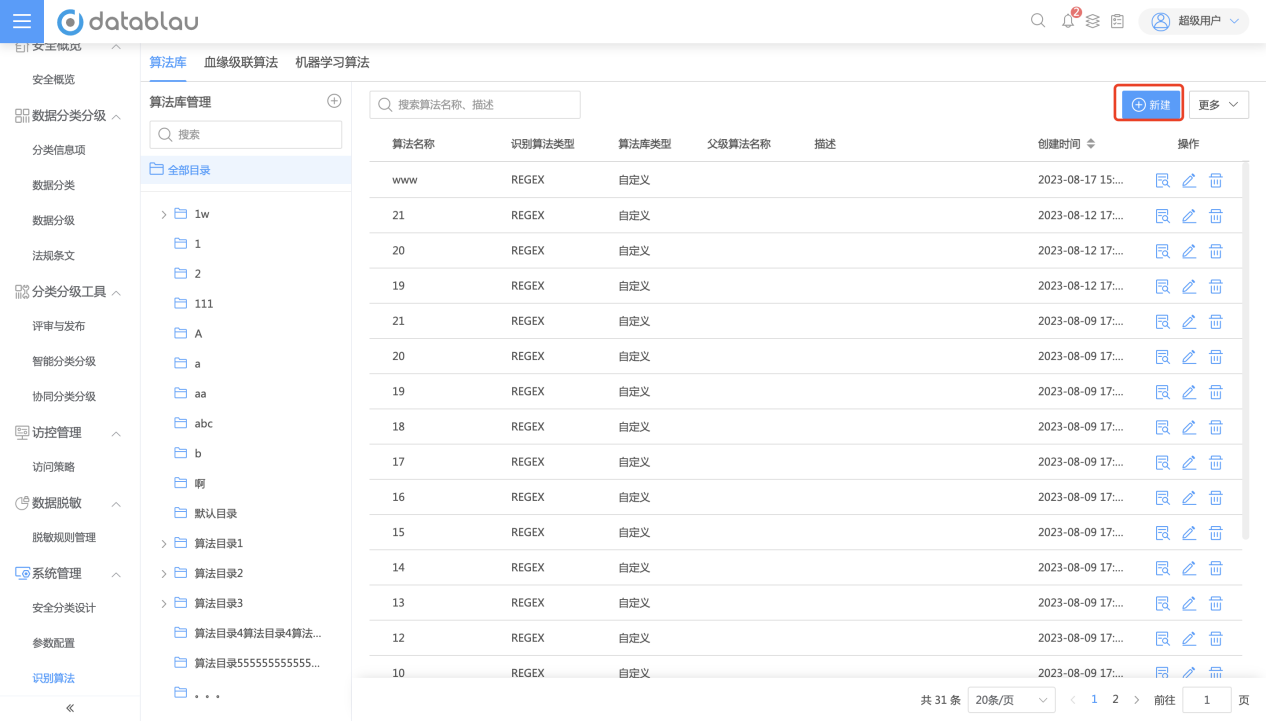Open 识别算法 in the sidebar
1266x721 pixels.
(54, 678)
